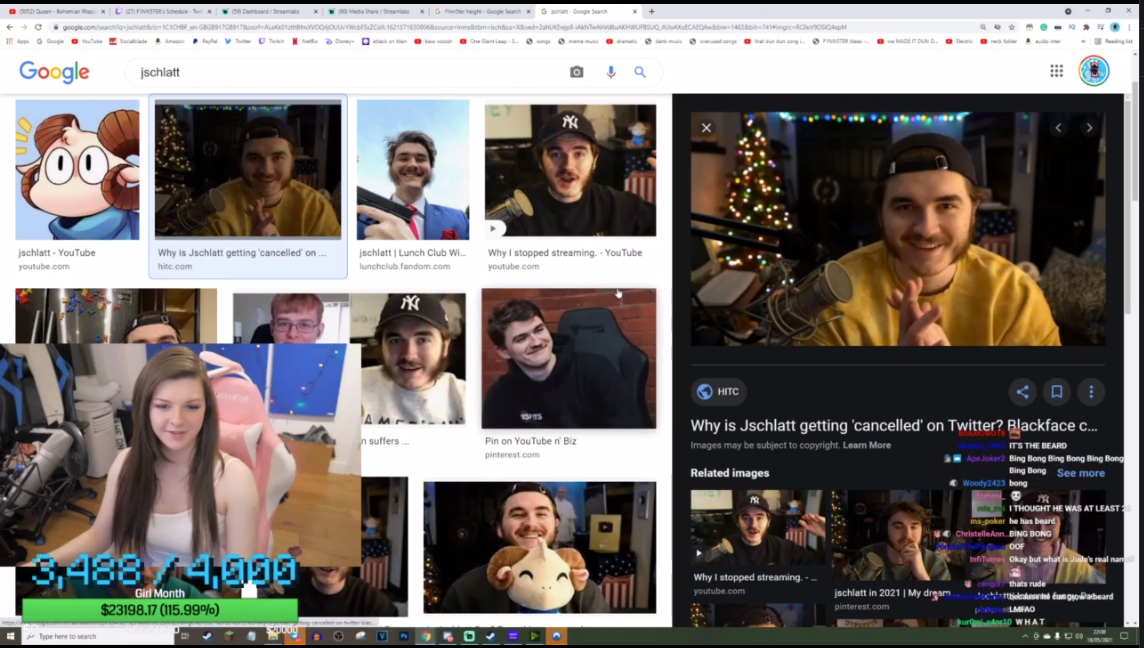Start voice search with the microphone icon
The width and height of the screenshot is (1144, 648).
point(611,72)
